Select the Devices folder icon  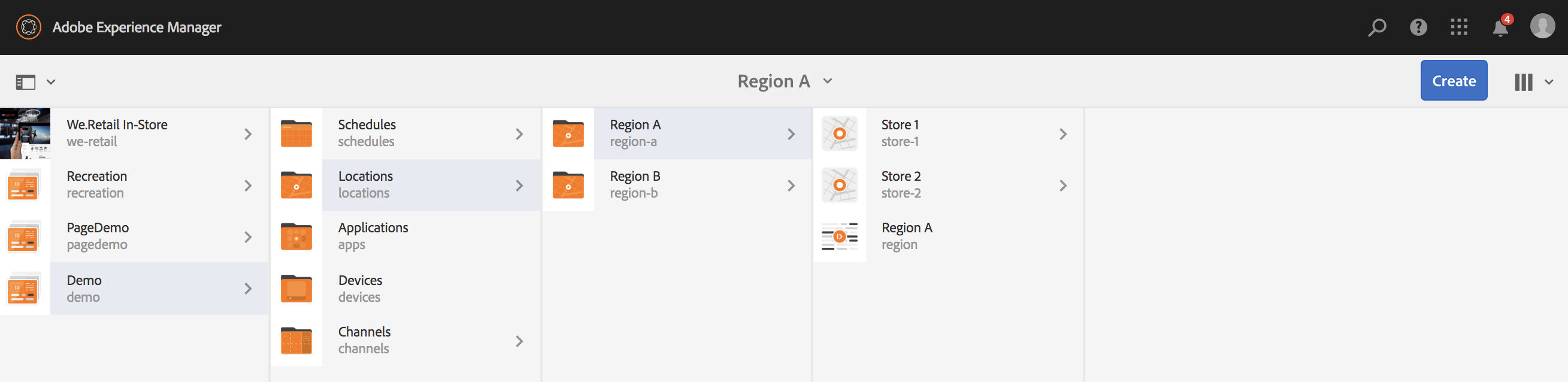coord(296,289)
